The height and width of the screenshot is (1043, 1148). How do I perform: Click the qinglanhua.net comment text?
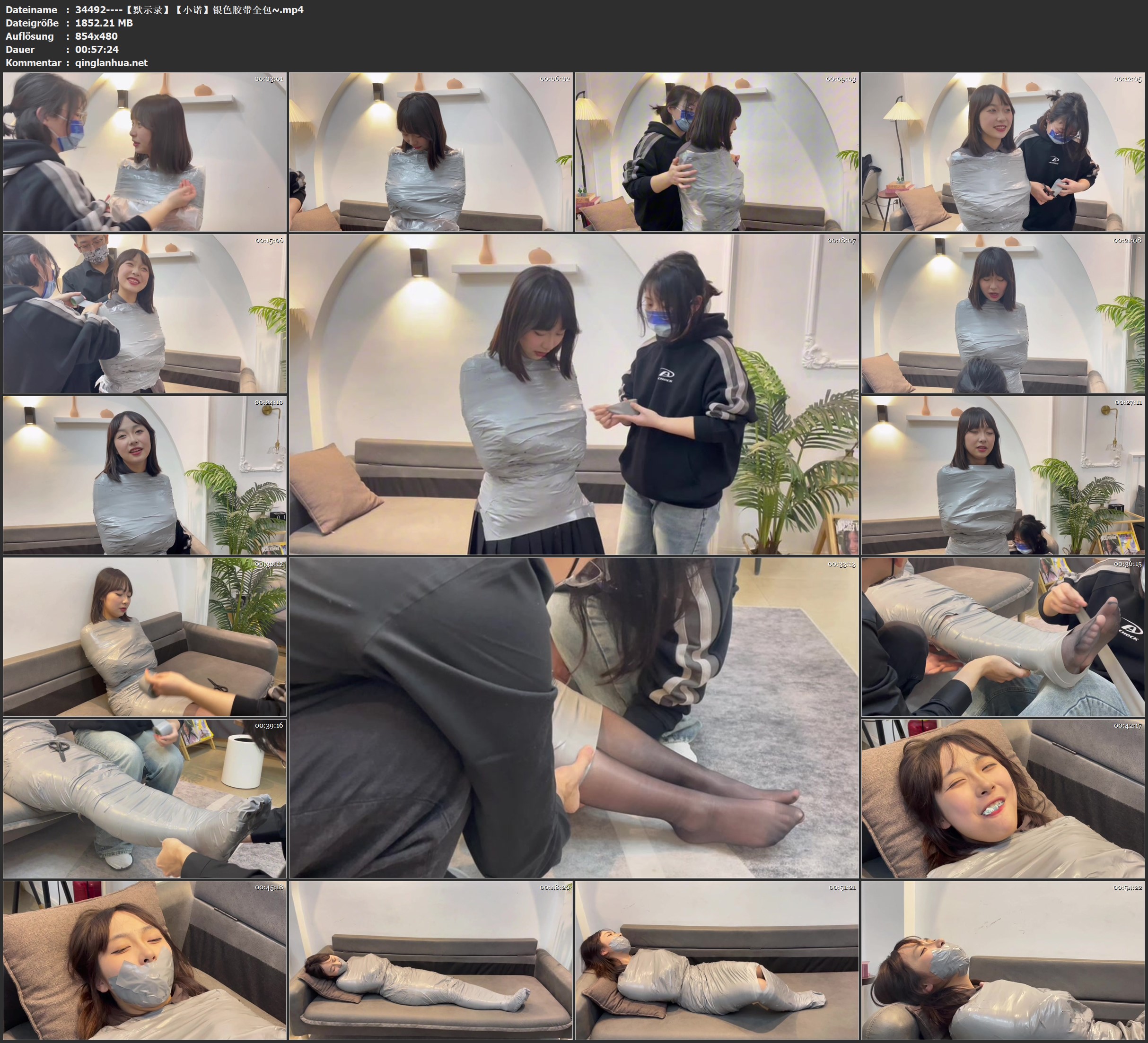point(111,62)
